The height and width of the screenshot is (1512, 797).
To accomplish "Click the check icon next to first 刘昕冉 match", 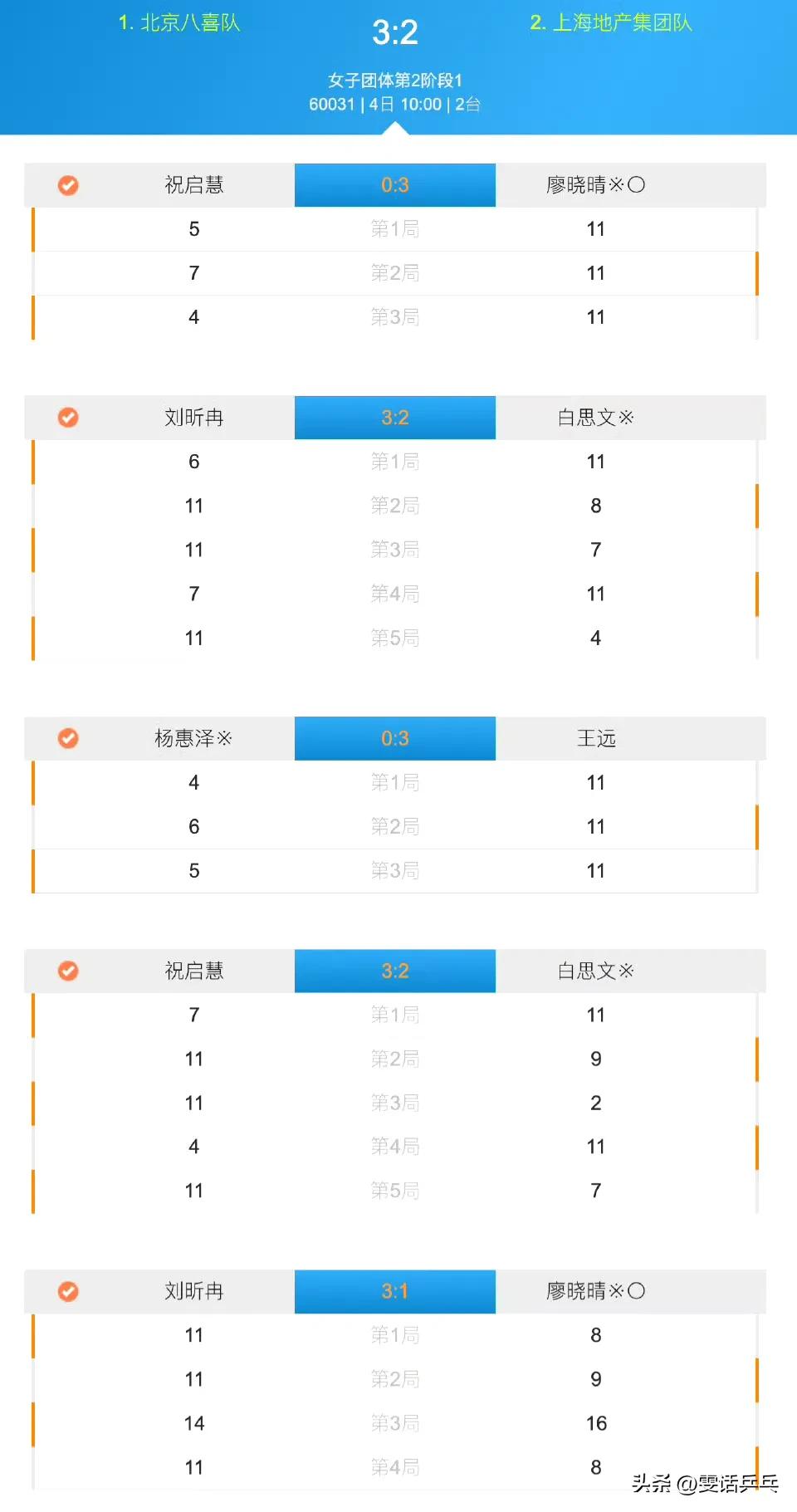I will pos(68,418).
